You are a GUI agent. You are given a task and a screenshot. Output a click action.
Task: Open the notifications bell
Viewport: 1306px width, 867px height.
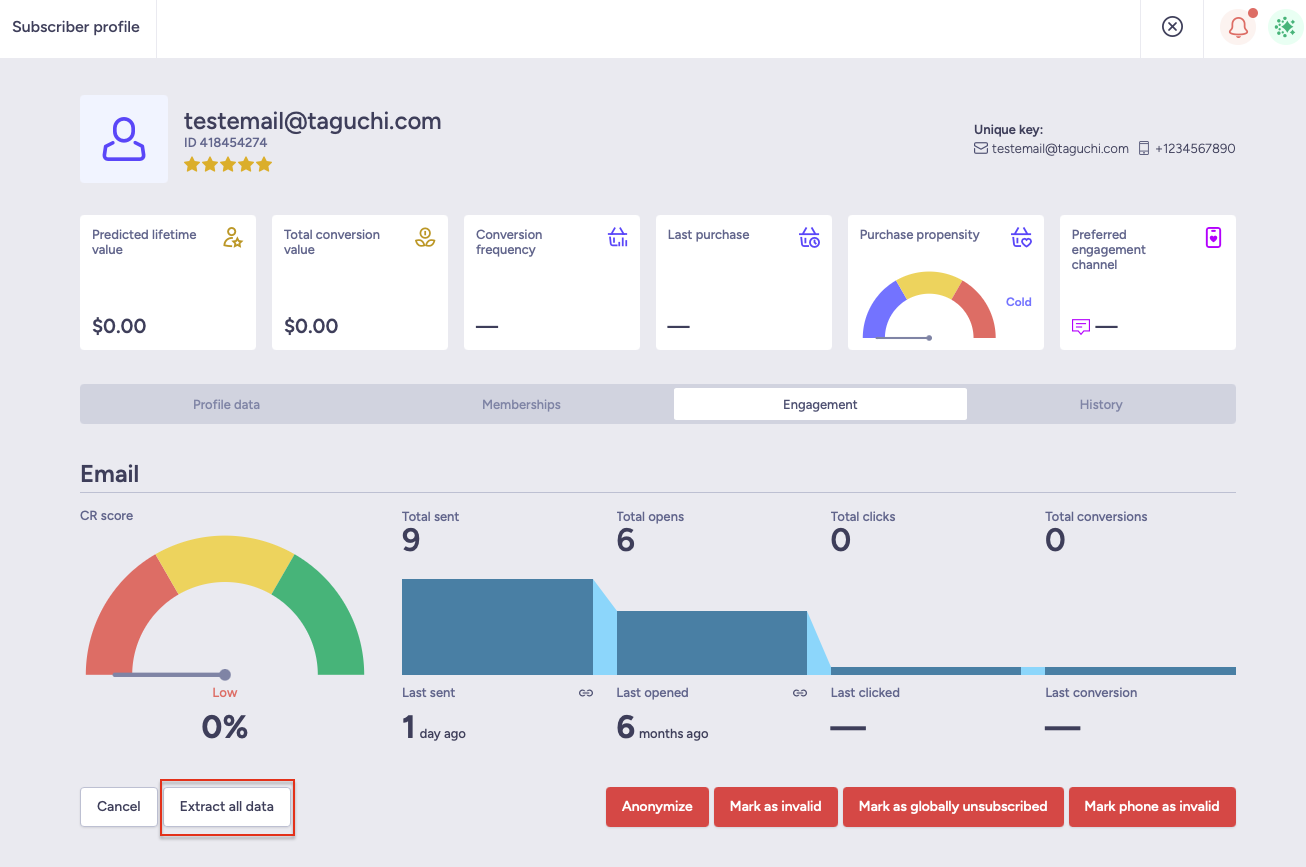tap(1238, 27)
